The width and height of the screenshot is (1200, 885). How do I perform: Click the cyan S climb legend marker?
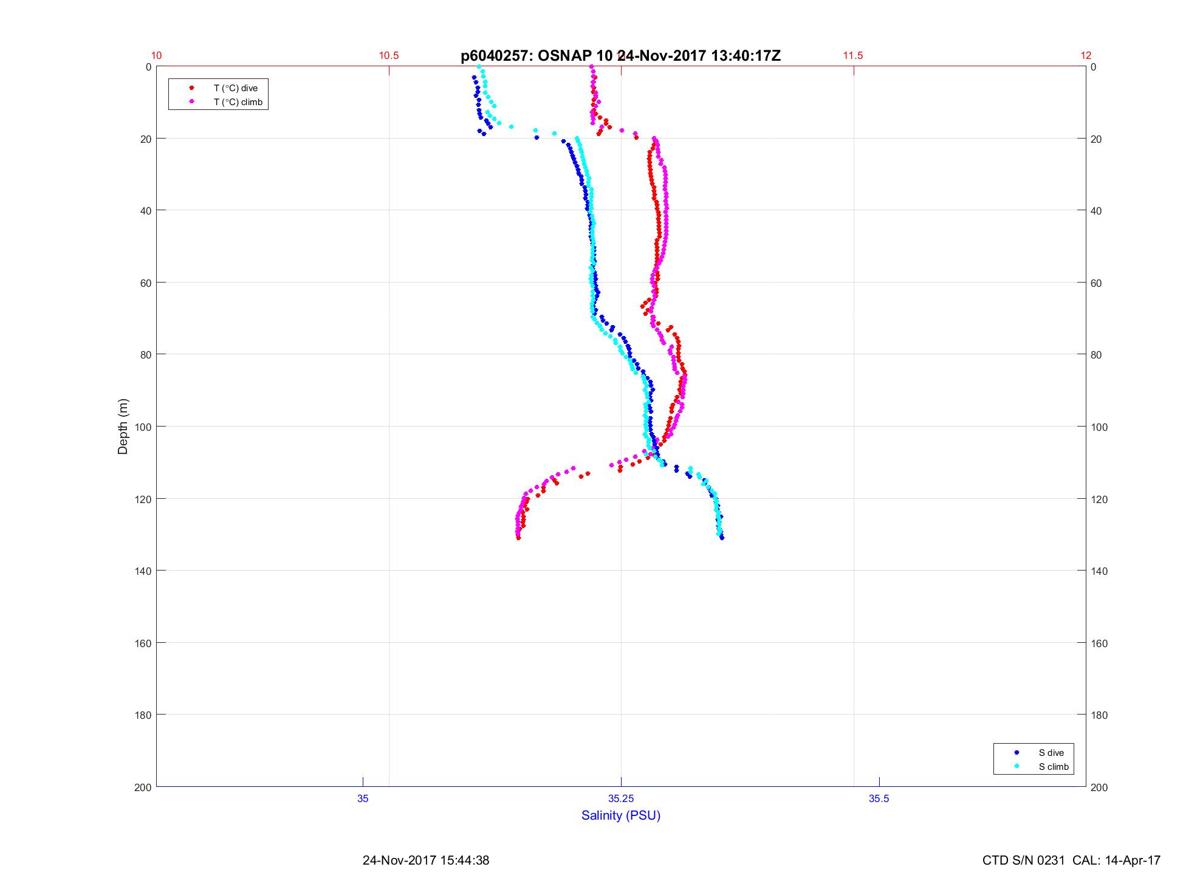[x=1016, y=767]
